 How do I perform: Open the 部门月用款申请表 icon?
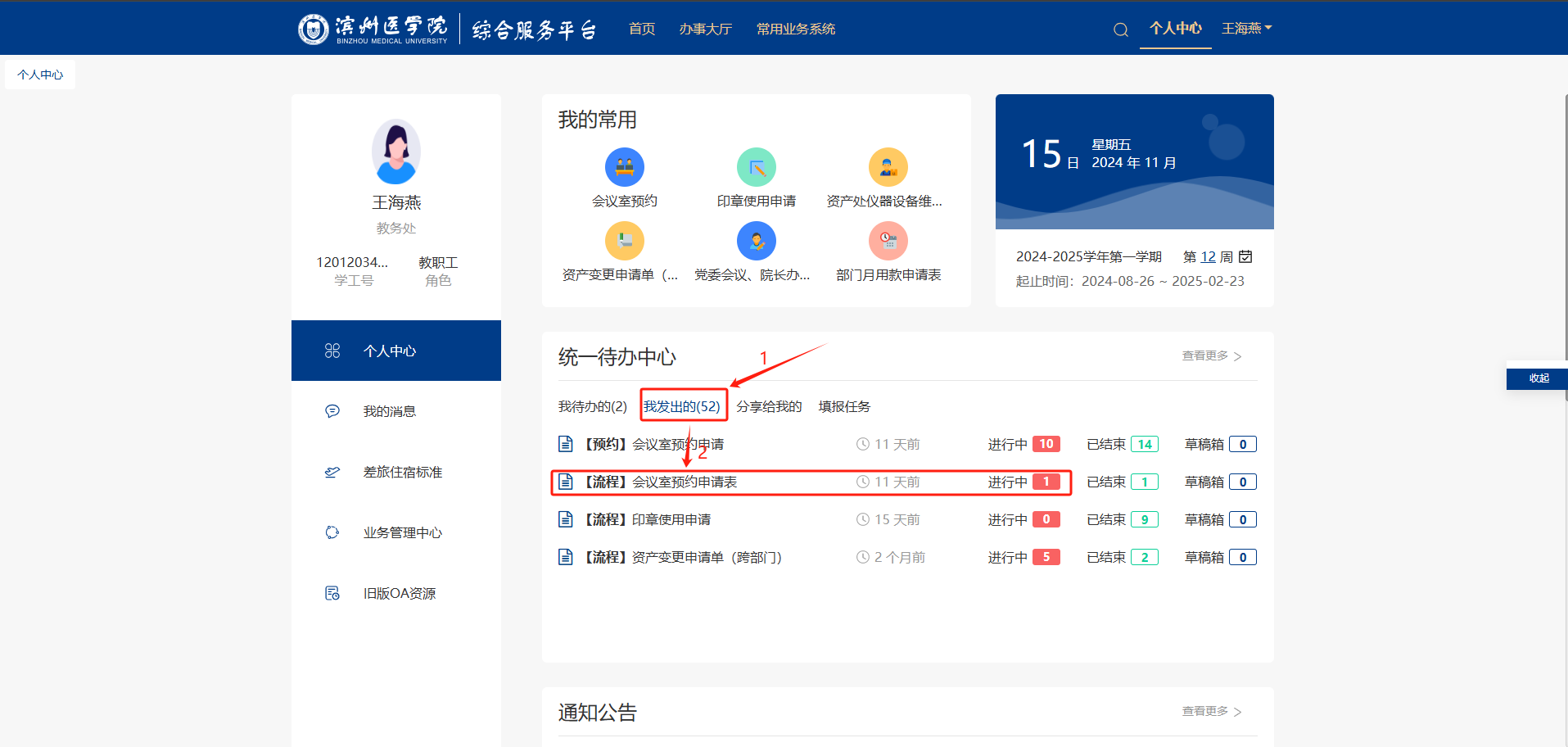(888, 242)
